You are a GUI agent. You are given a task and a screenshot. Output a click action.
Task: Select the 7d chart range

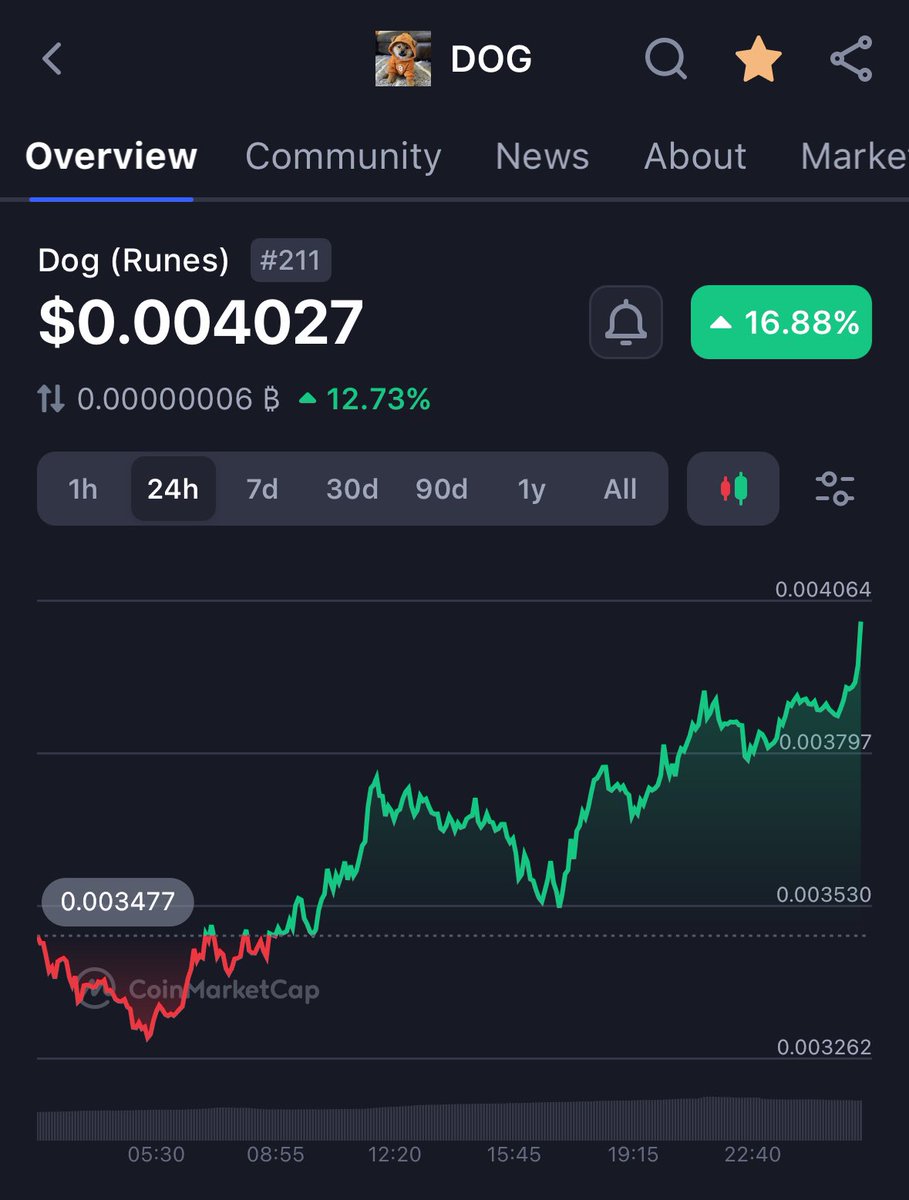point(262,489)
